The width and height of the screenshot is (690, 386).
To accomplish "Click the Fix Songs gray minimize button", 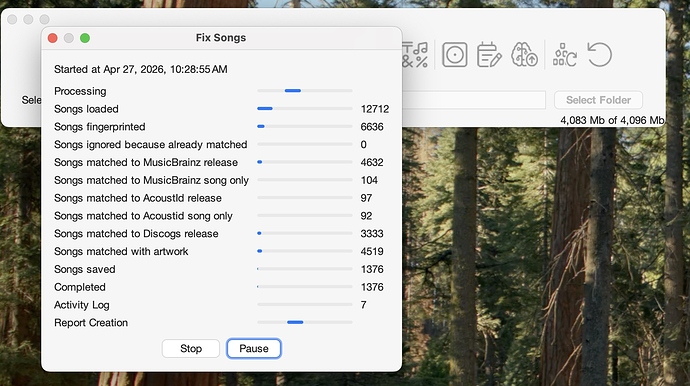I will coord(69,38).
